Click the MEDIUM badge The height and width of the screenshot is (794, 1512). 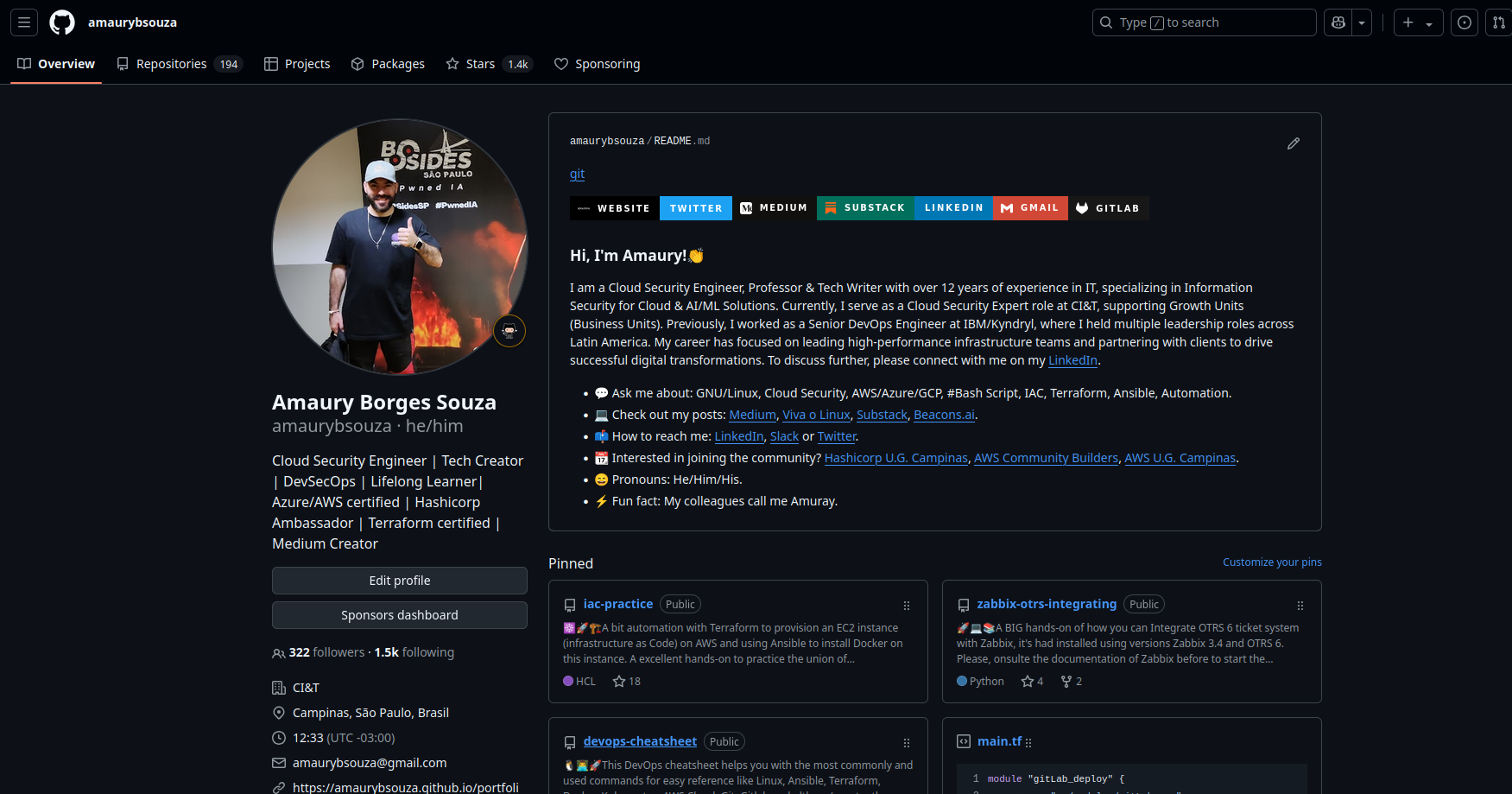pos(775,208)
